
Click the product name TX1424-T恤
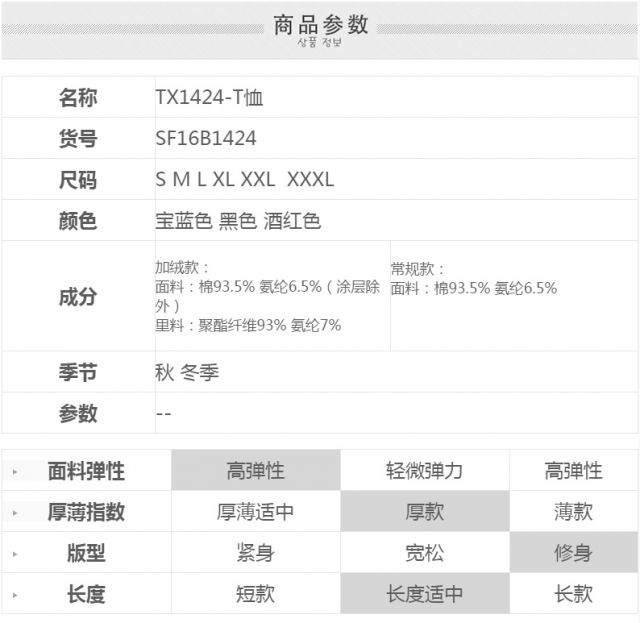coord(209,98)
